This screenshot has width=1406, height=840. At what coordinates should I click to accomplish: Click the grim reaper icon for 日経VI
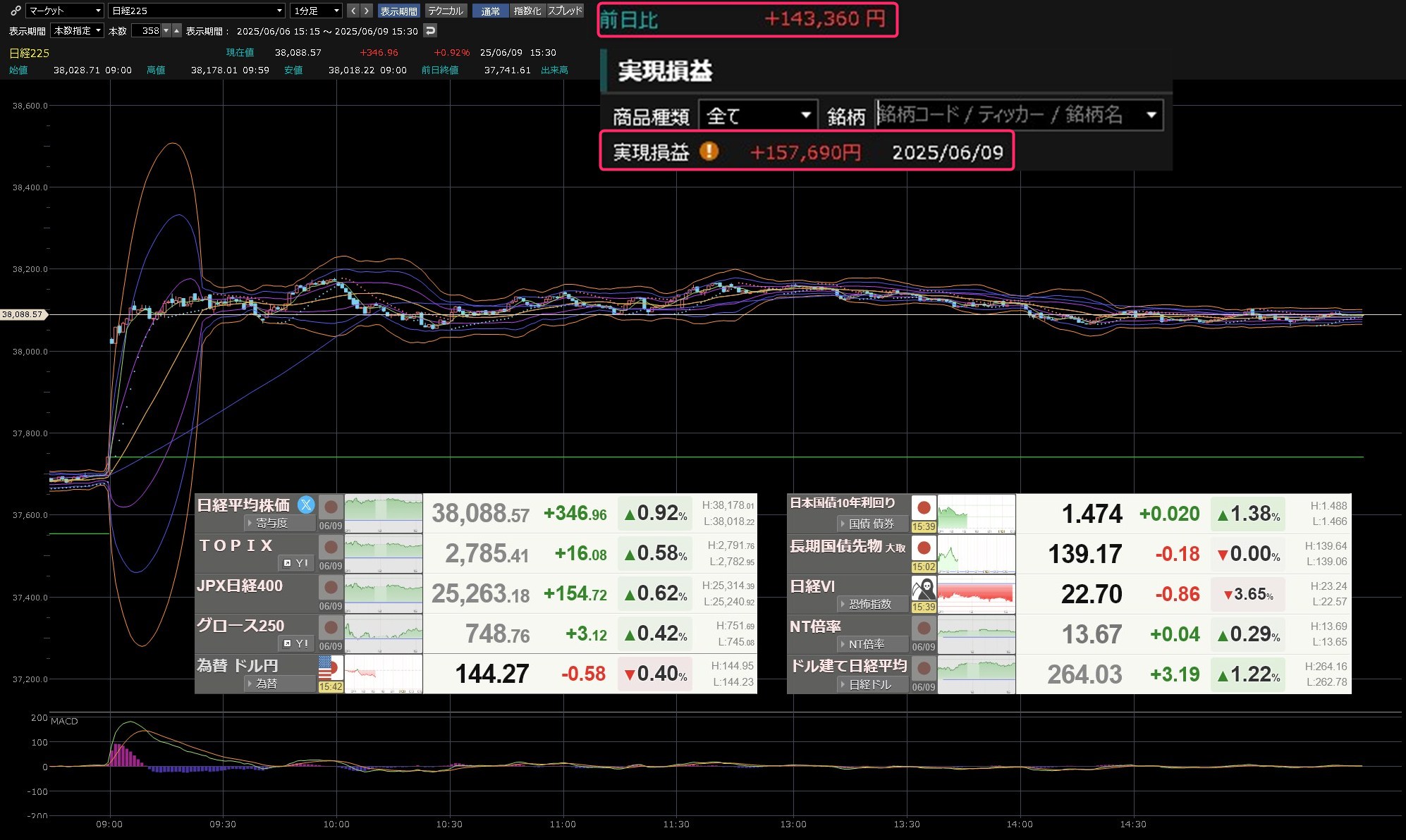coord(924,588)
